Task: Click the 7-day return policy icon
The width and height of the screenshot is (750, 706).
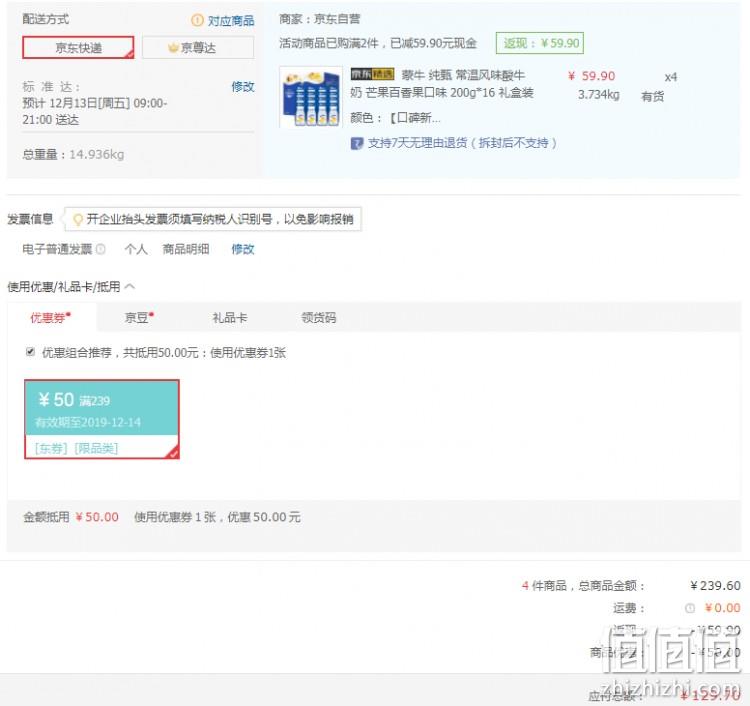Action: [357, 143]
